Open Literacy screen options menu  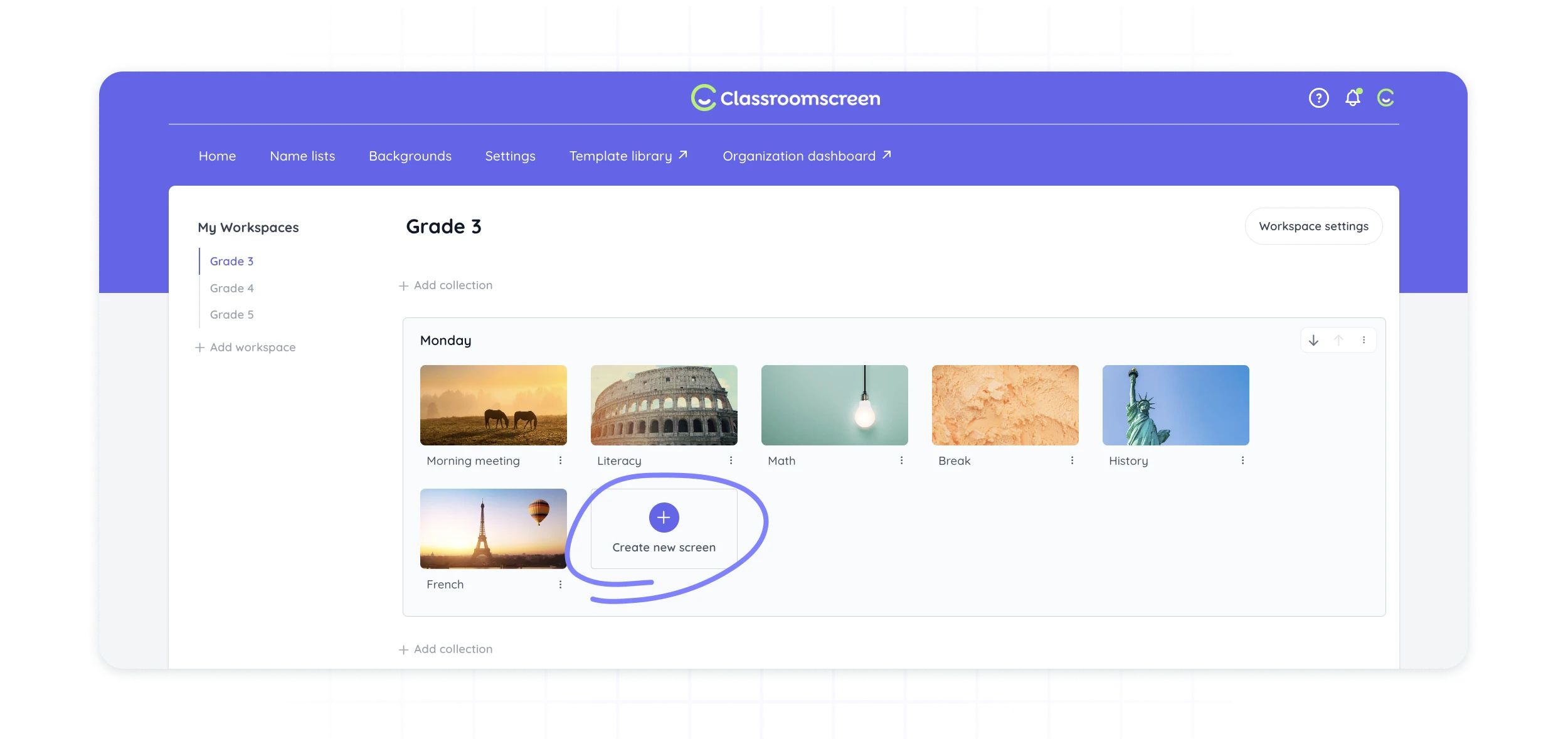click(x=731, y=460)
